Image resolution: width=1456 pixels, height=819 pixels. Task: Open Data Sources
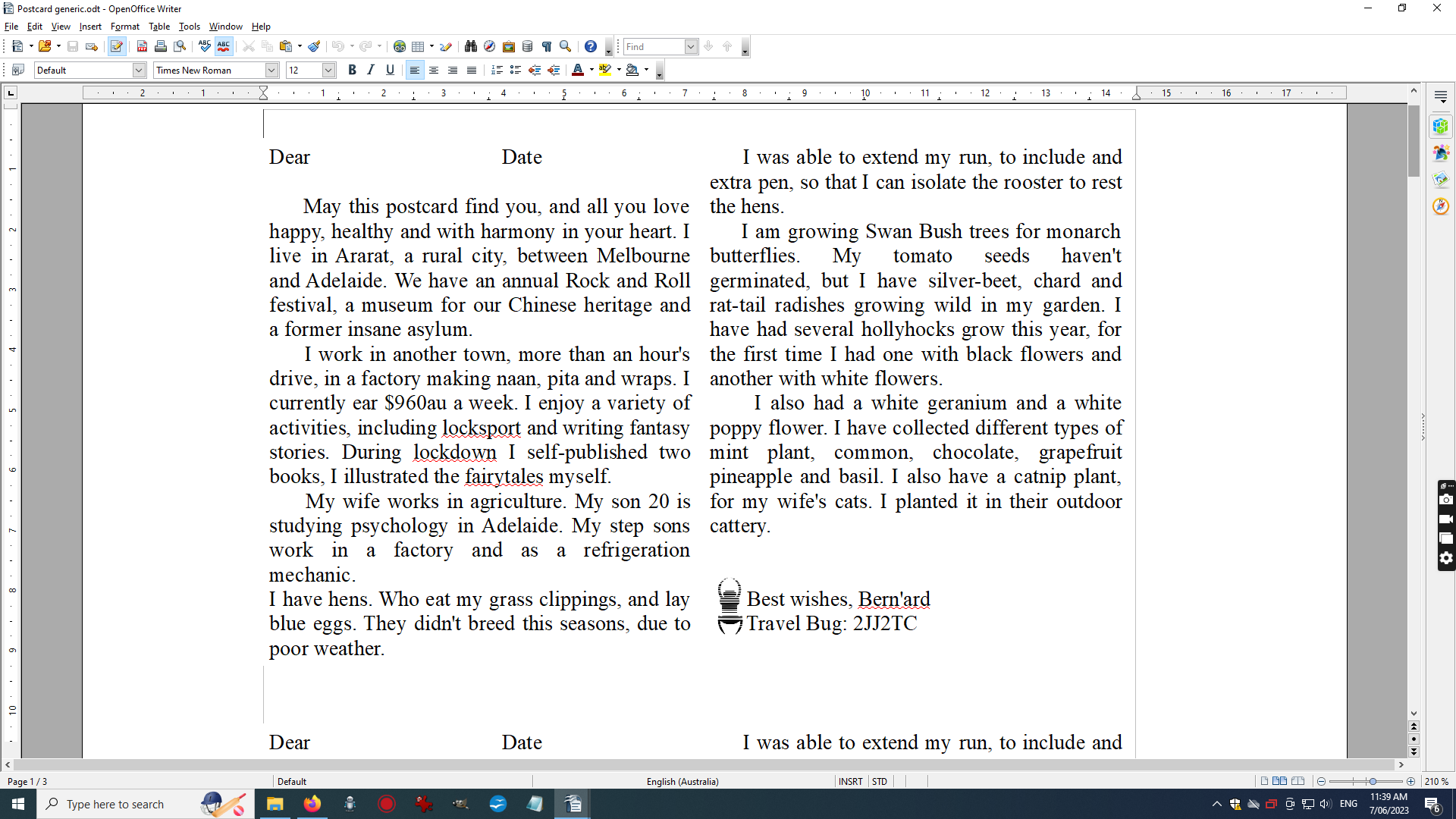click(x=528, y=46)
